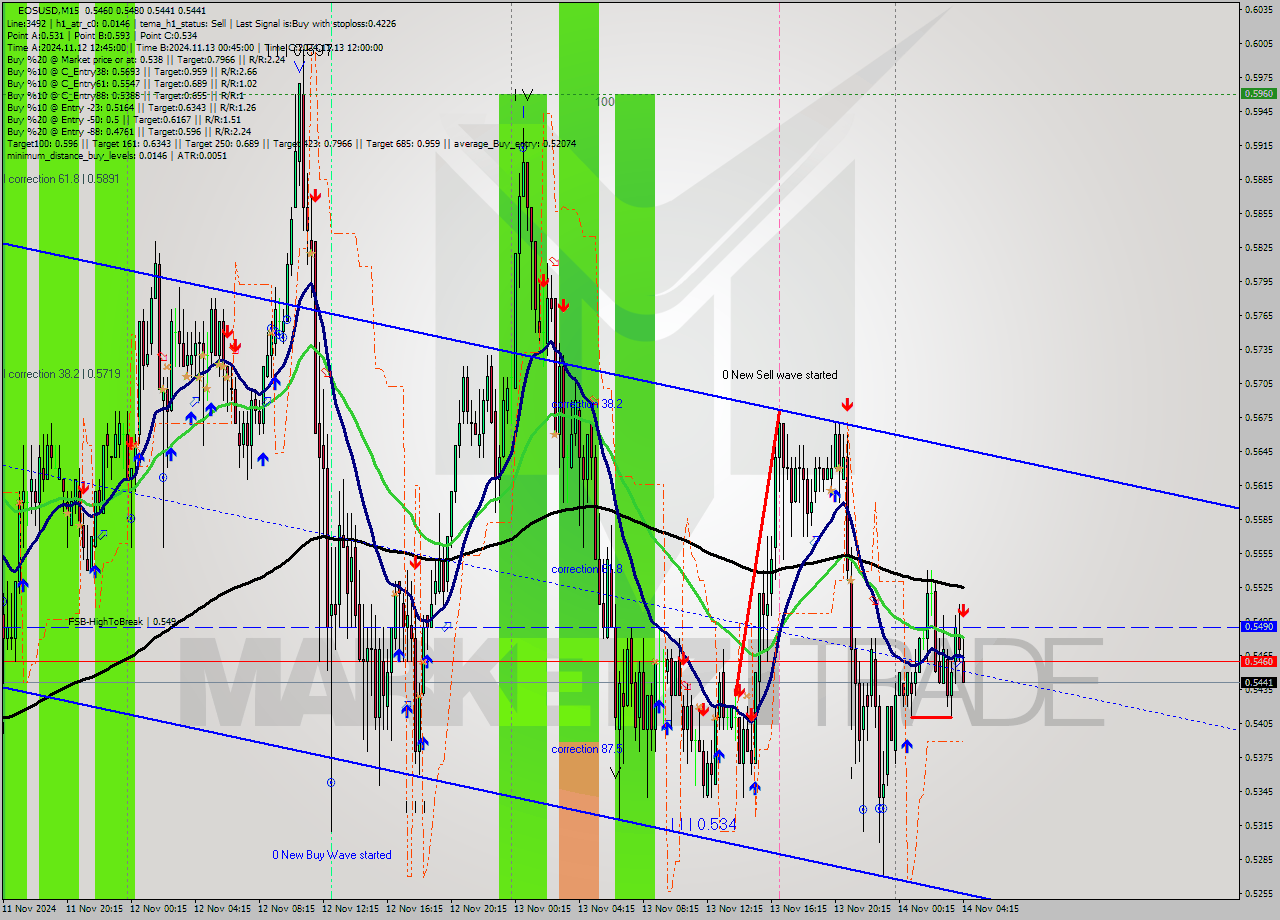Click the red sell arrow near the 0.5490 tag
This screenshot has width=1280, height=920.
963,610
